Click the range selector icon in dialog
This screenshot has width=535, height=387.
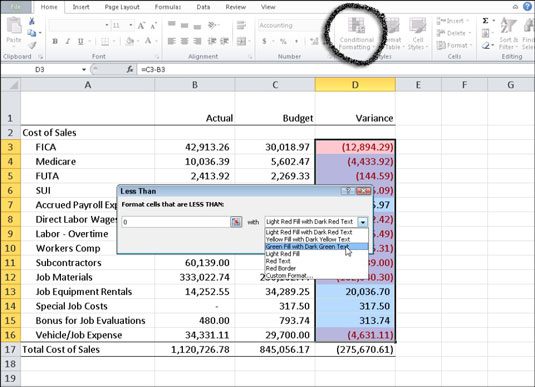(236, 222)
